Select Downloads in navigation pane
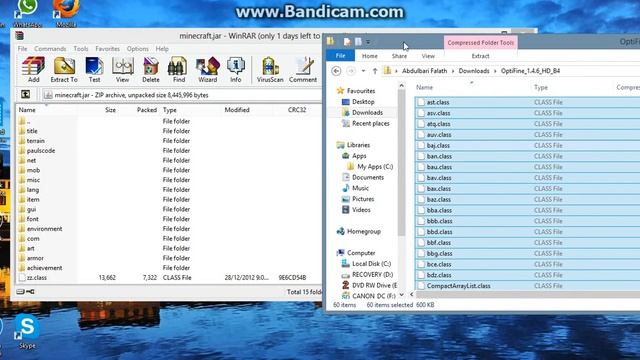Screen dimensions: 640x360 [x=367, y=112]
